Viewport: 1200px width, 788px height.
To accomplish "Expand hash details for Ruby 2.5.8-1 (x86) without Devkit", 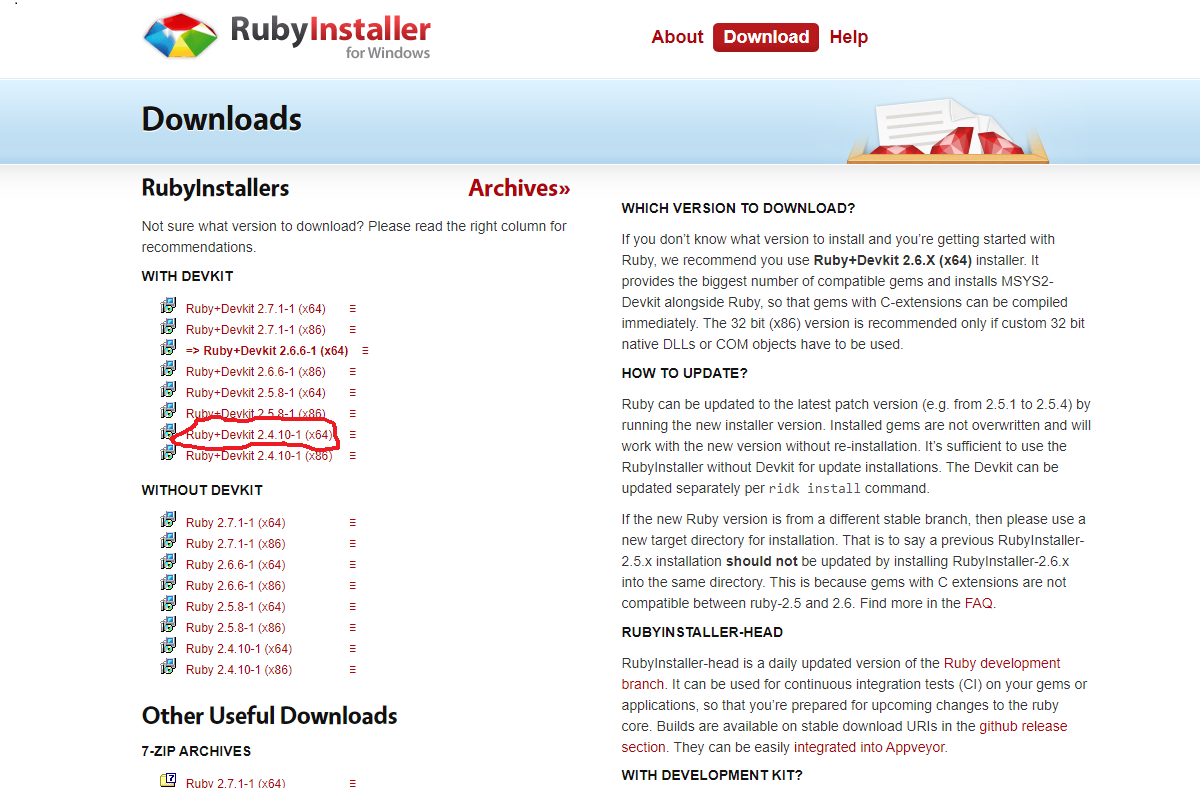I will pos(352,628).
